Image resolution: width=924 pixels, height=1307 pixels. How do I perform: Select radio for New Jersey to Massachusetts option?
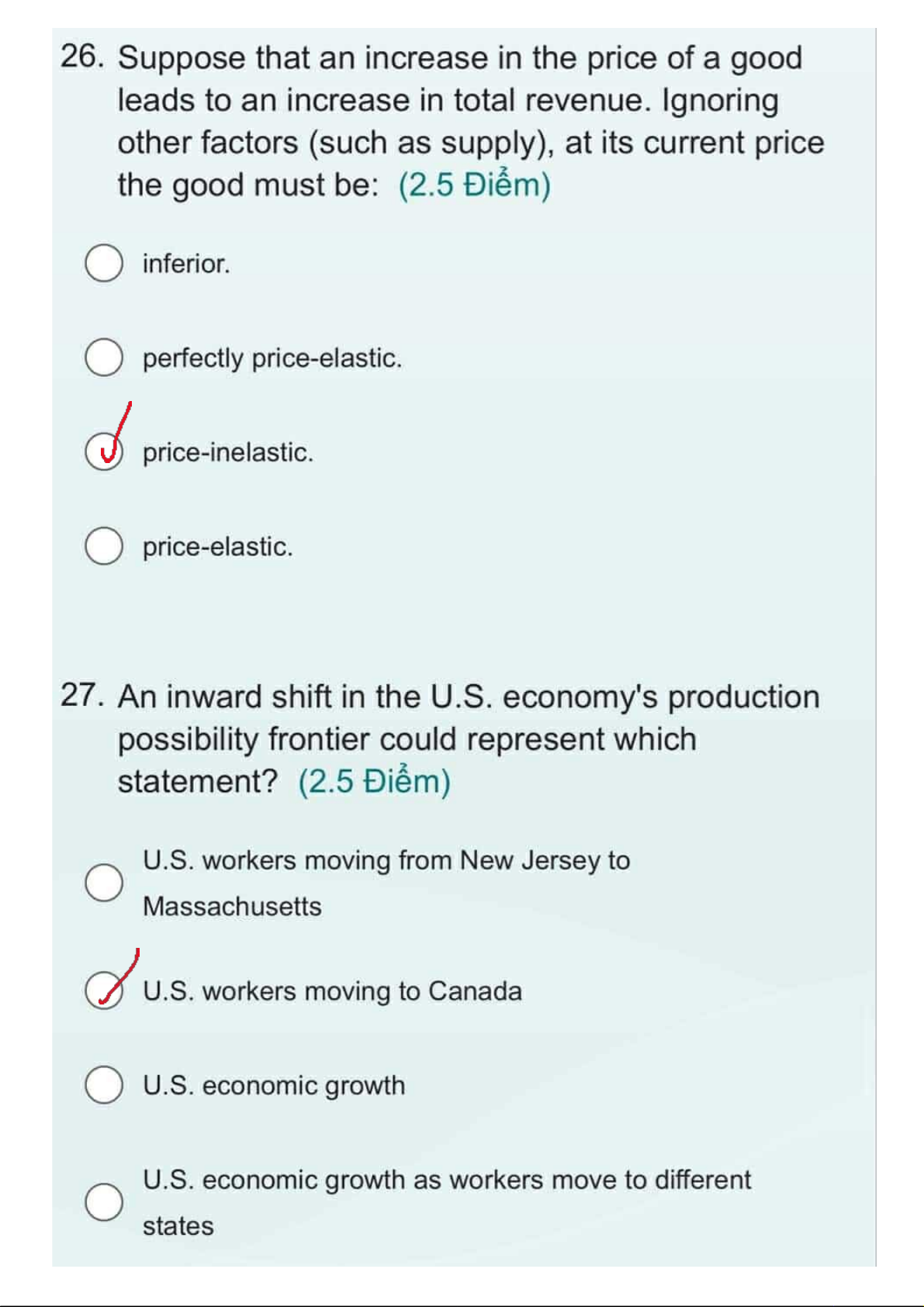103,883
